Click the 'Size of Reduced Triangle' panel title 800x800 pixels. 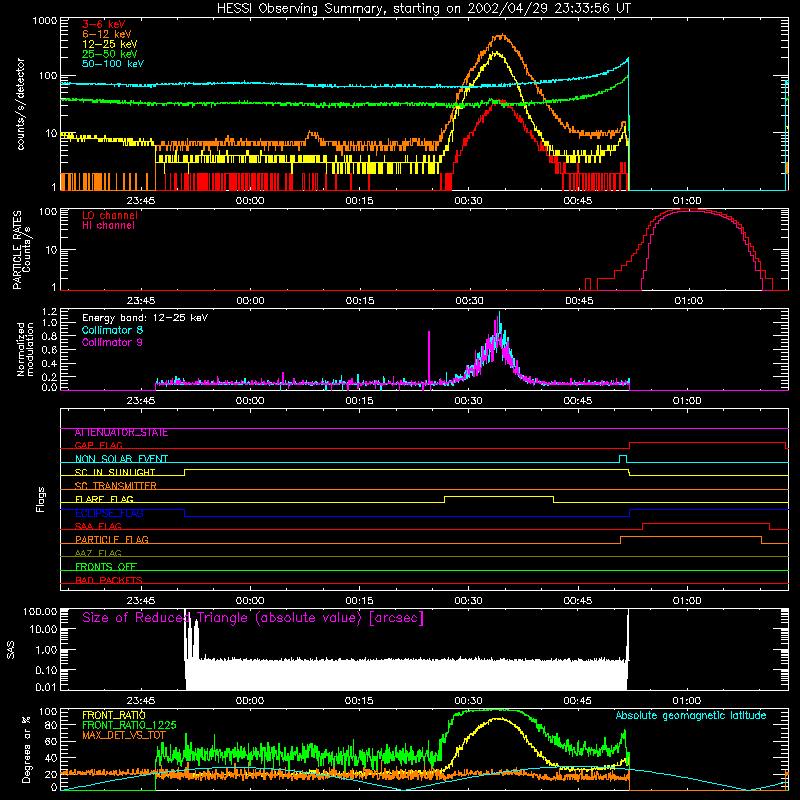[253, 618]
